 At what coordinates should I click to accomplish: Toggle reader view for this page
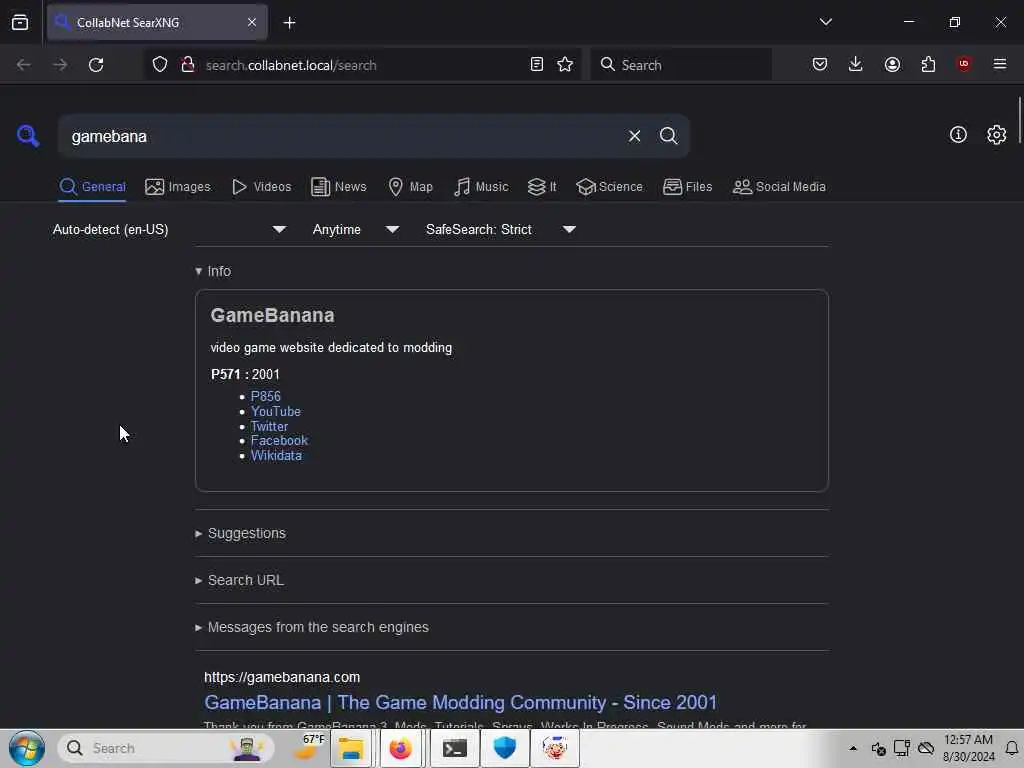[x=537, y=64]
